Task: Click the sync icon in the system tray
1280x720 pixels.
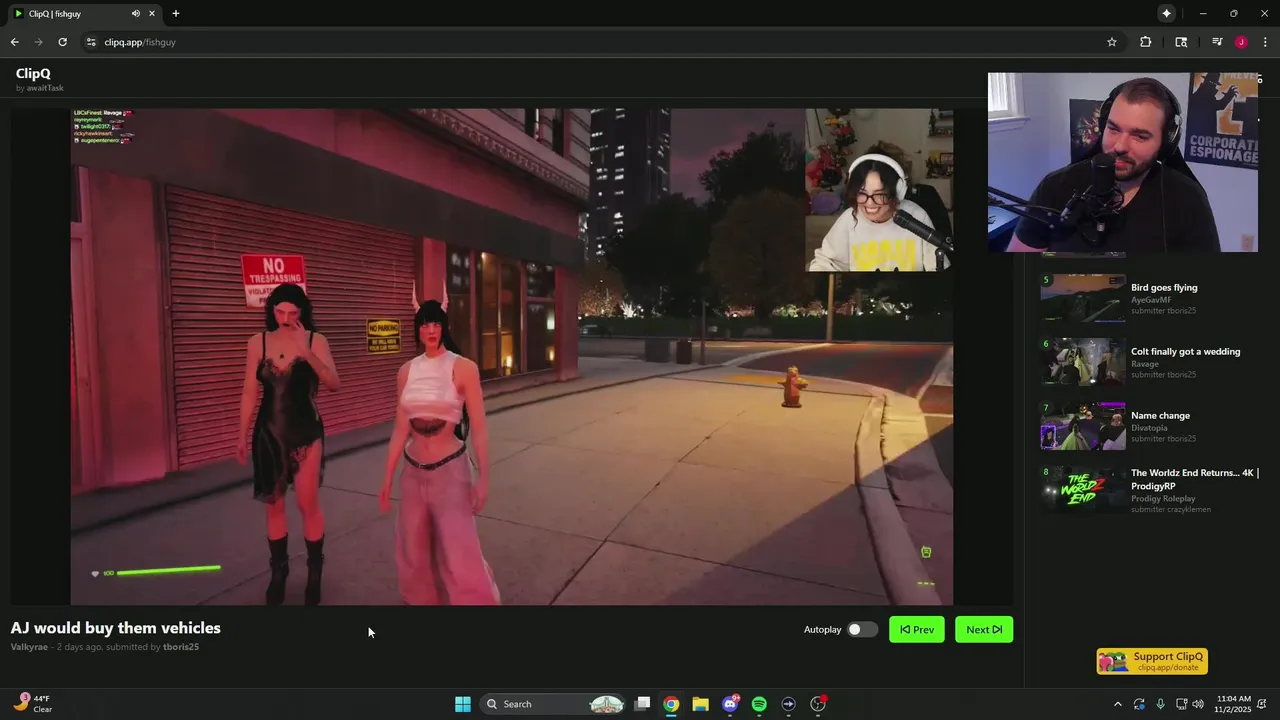Action: [x=1139, y=704]
